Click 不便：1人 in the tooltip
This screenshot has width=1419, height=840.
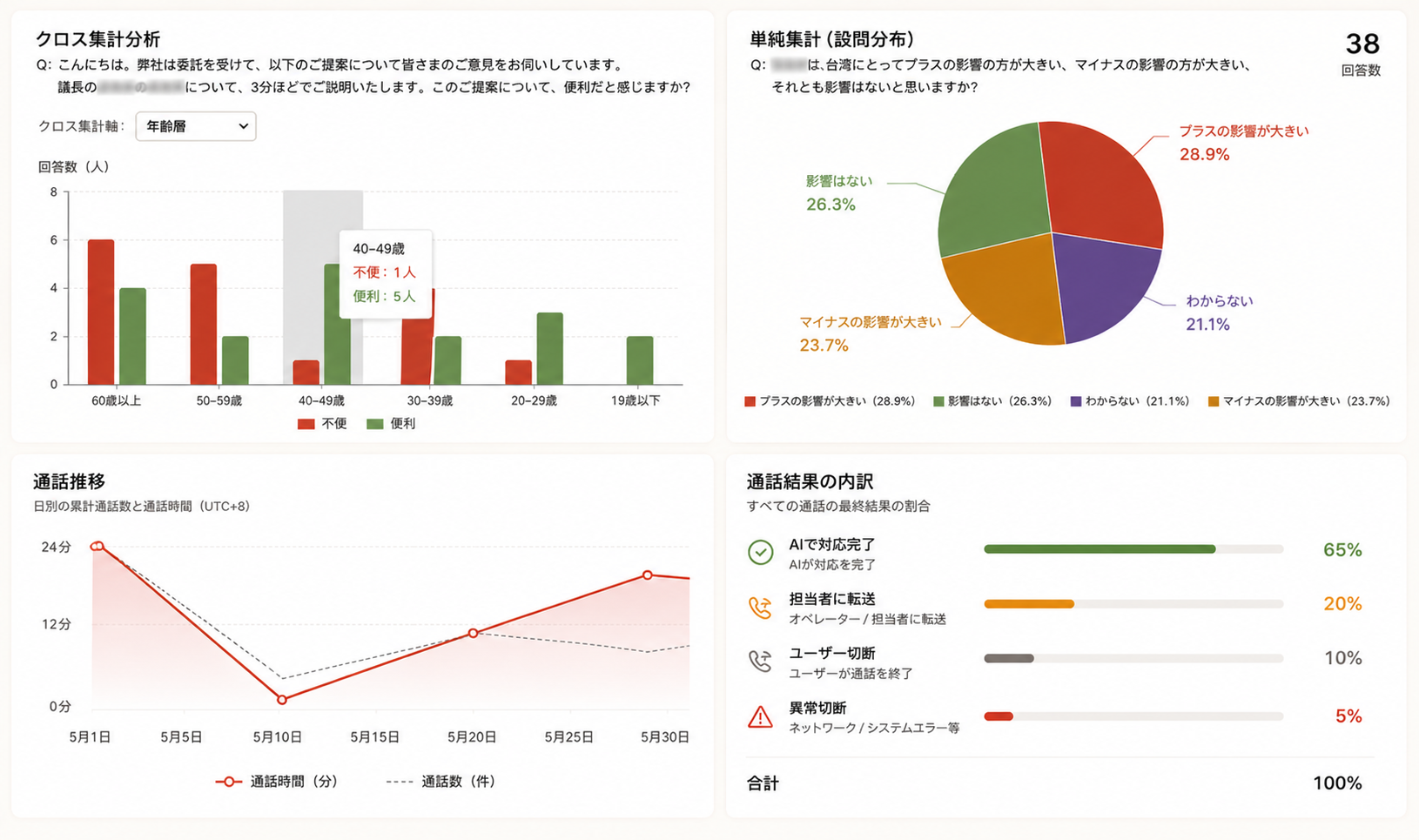pos(384,272)
